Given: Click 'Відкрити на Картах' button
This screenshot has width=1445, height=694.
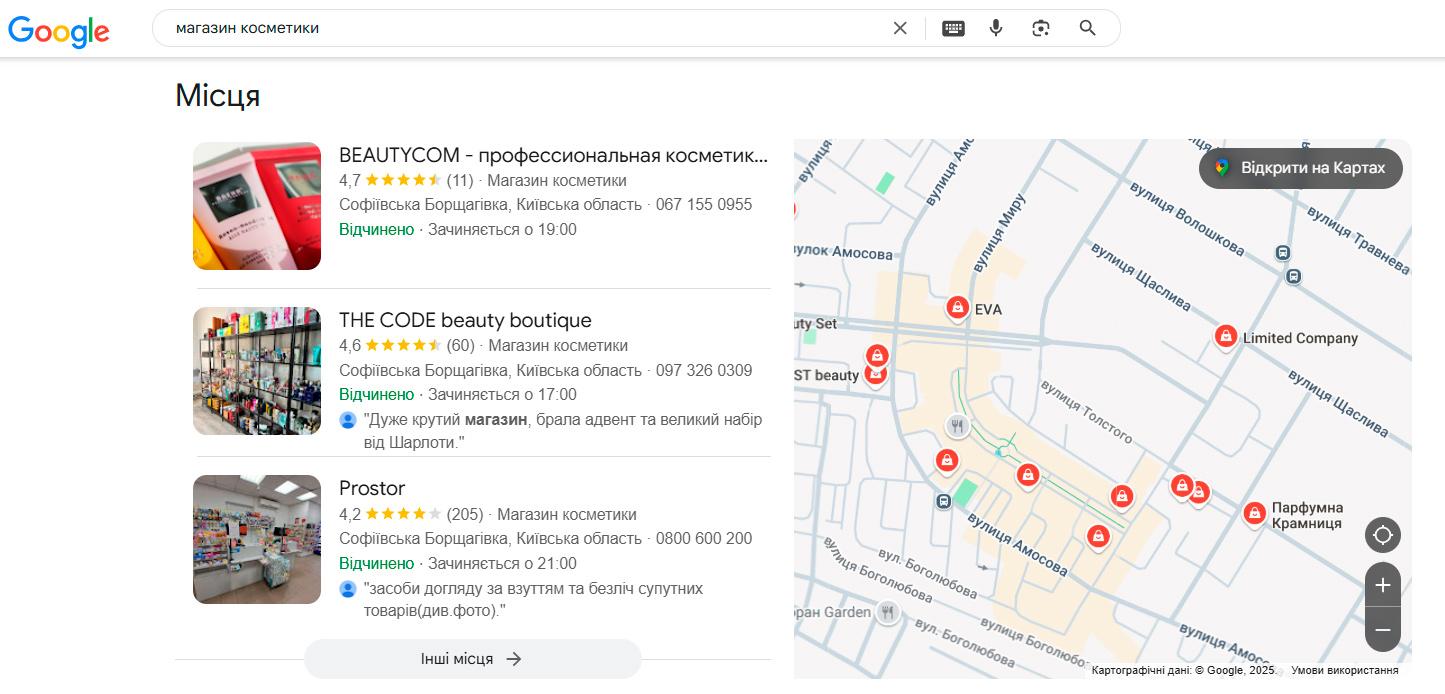Looking at the screenshot, I should tap(1301, 168).
